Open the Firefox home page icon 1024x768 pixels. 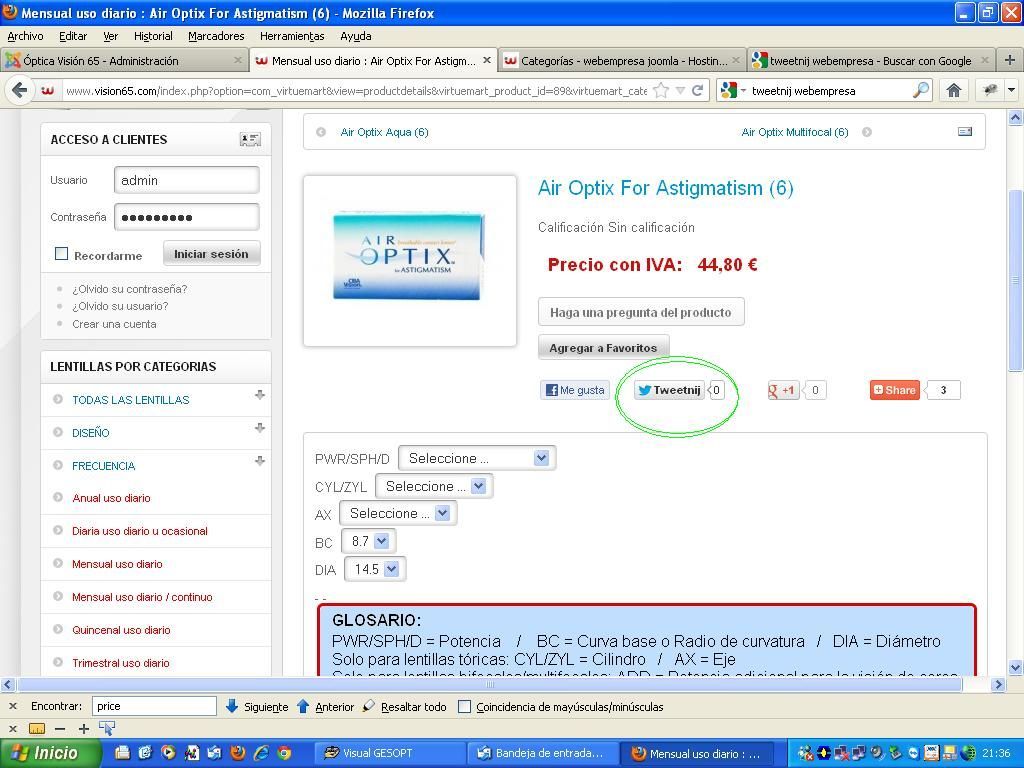[953, 90]
